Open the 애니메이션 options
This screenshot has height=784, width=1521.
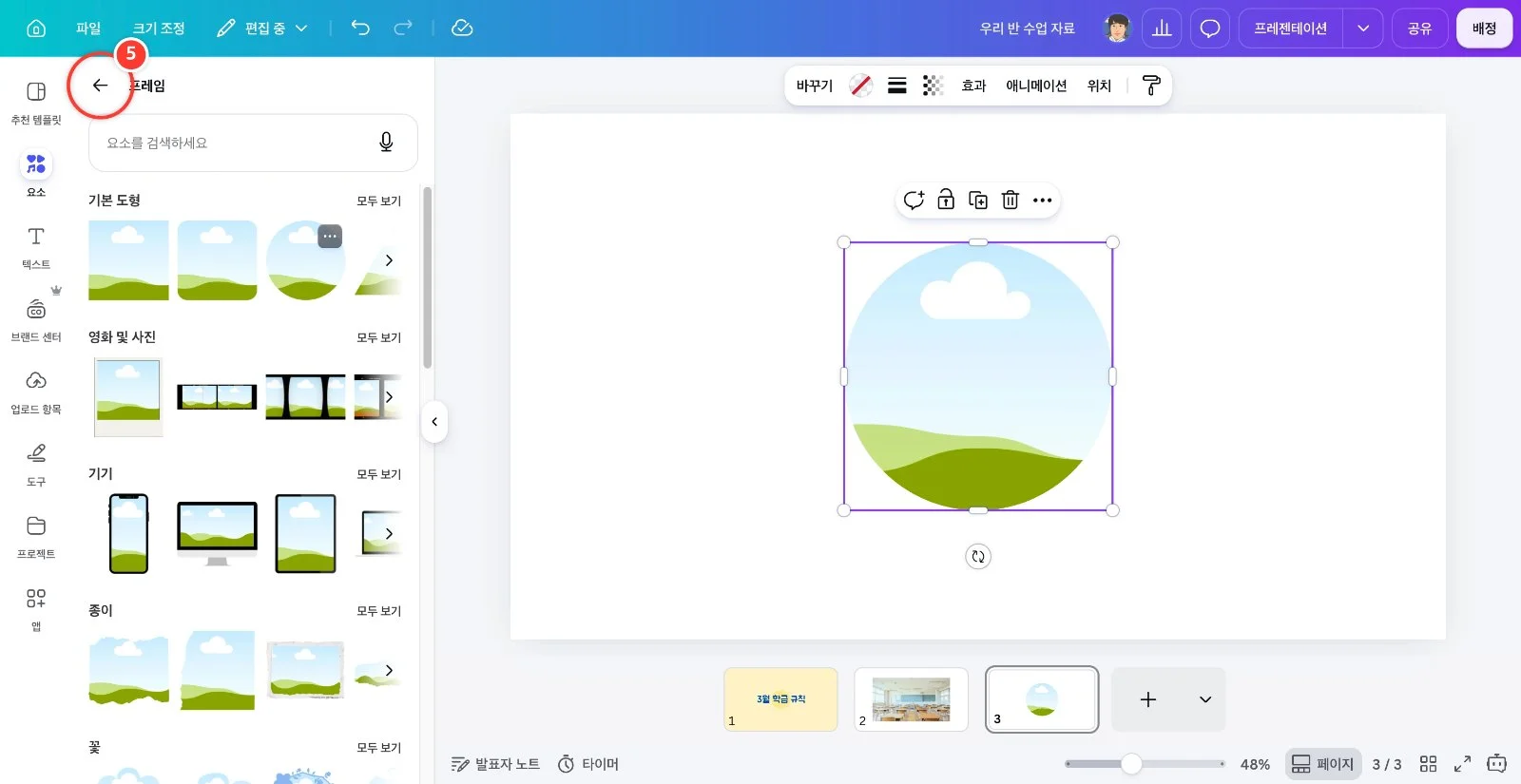pos(1036,86)
